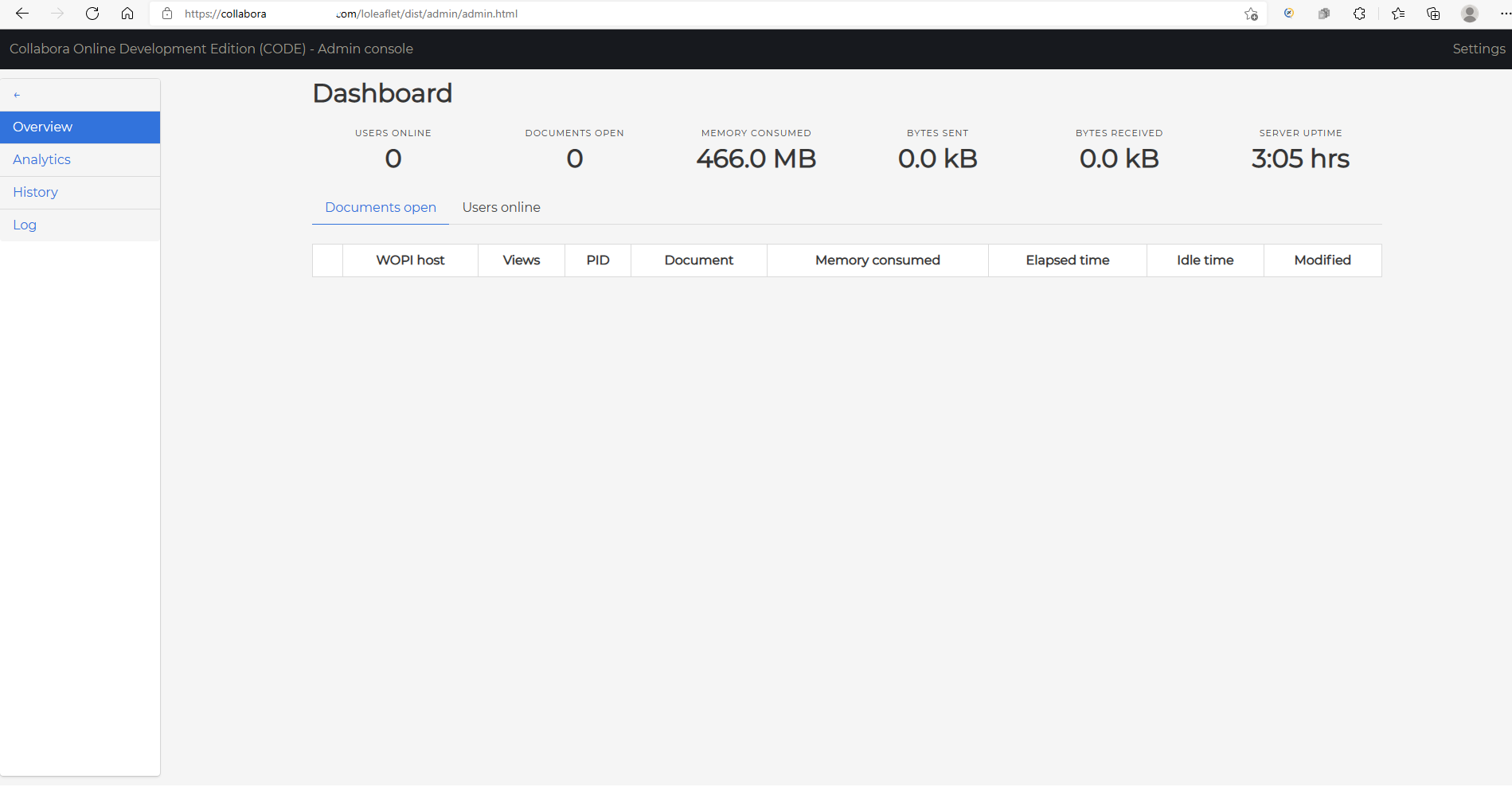Click the Dashboard heading

point(382,93)
